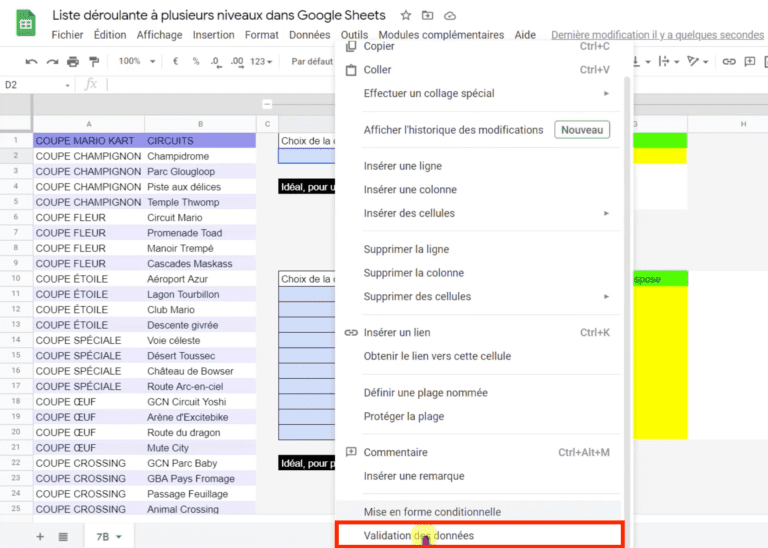768x548 pixels.
Task: Decrease decimal places
Action: click(216, 62)
